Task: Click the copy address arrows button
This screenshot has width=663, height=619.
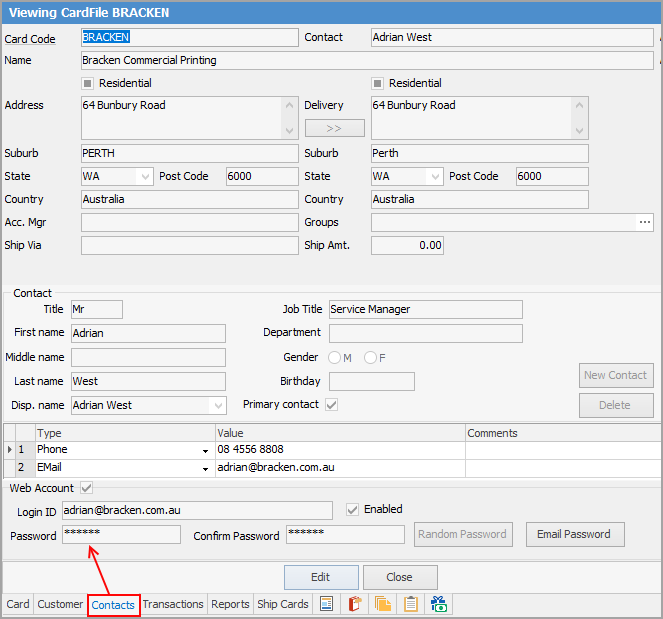Action: (x=334, y=128)
